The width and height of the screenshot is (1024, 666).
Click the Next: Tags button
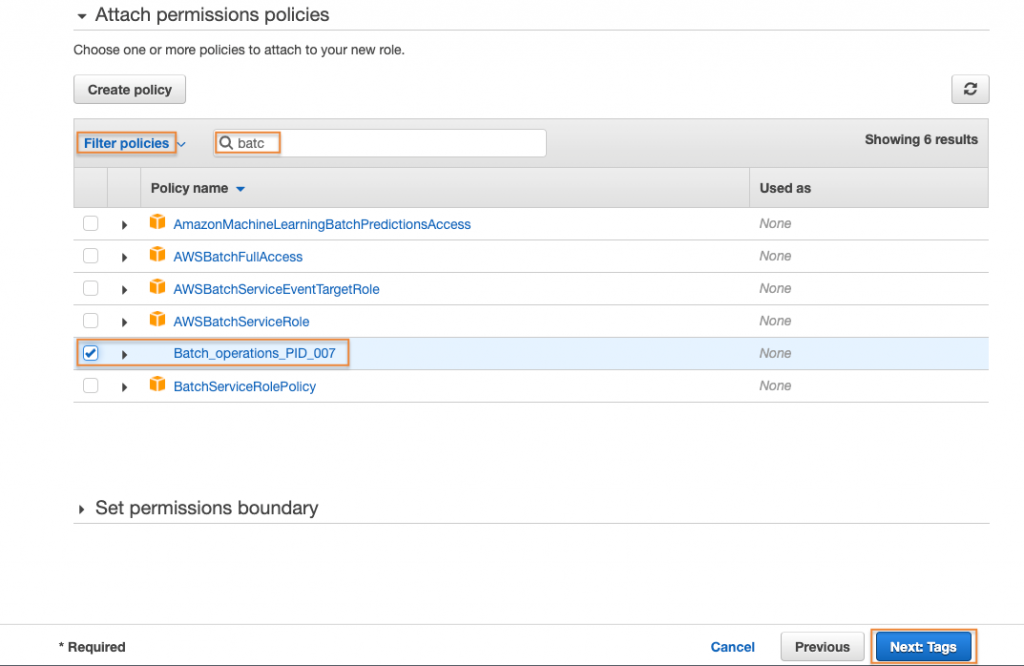(x=923, y=646)
